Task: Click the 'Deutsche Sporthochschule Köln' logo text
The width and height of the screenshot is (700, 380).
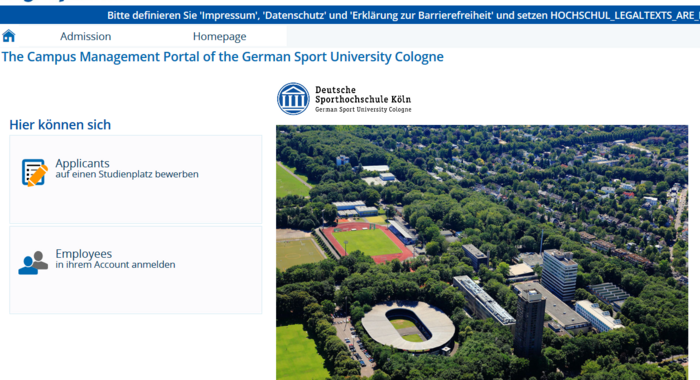Action: [362, 95]
